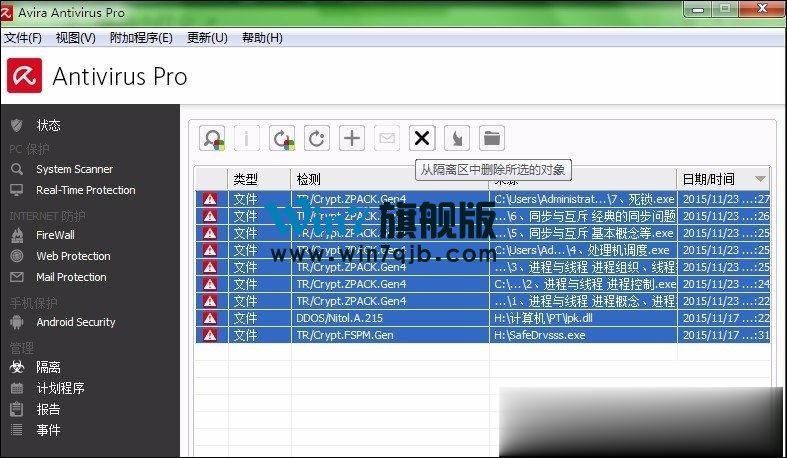
Task: Click the FireWall sidebar icon
Action: point(17,235)
